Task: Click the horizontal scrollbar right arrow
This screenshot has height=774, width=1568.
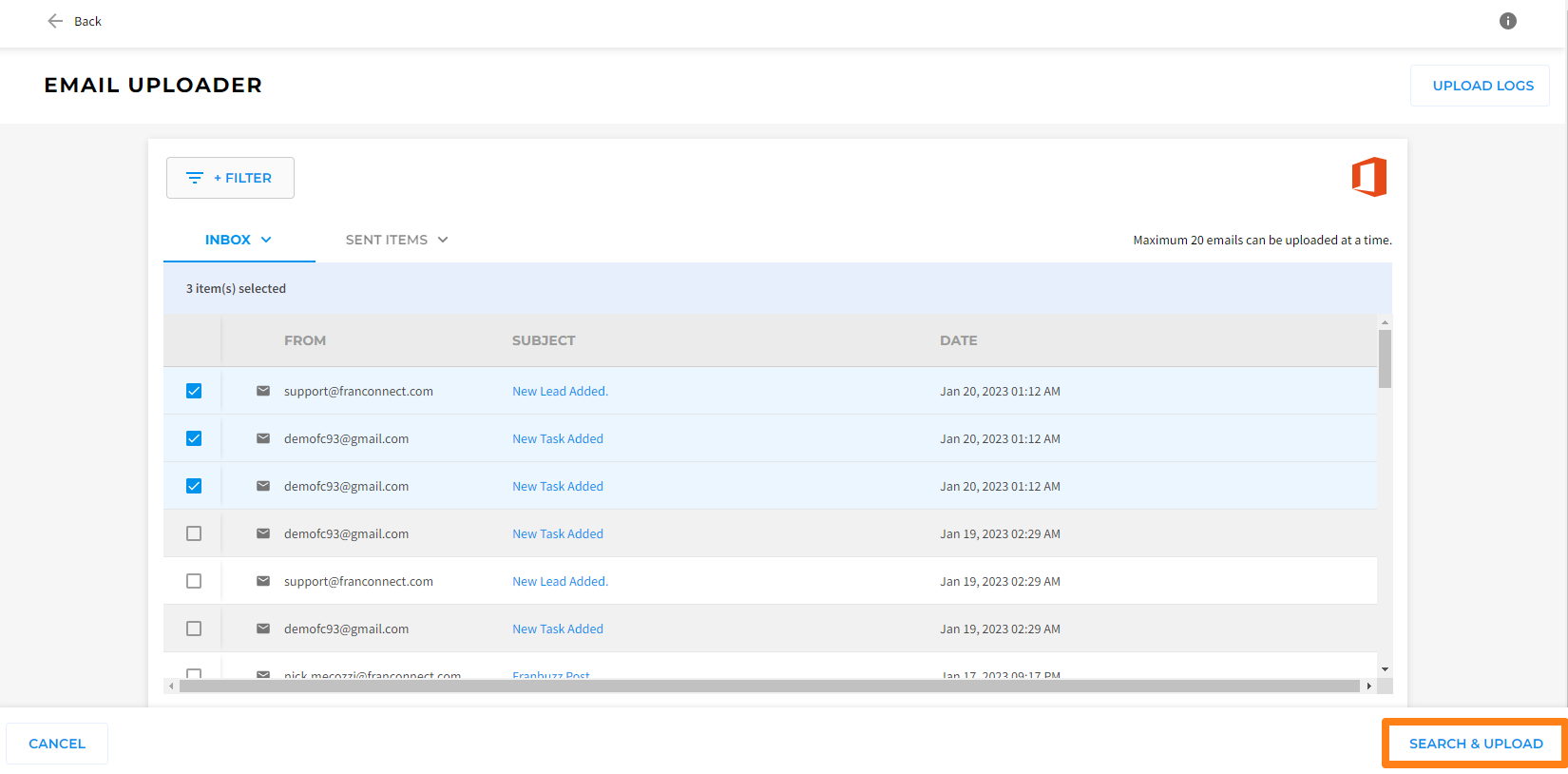Action: point(1368,686)
